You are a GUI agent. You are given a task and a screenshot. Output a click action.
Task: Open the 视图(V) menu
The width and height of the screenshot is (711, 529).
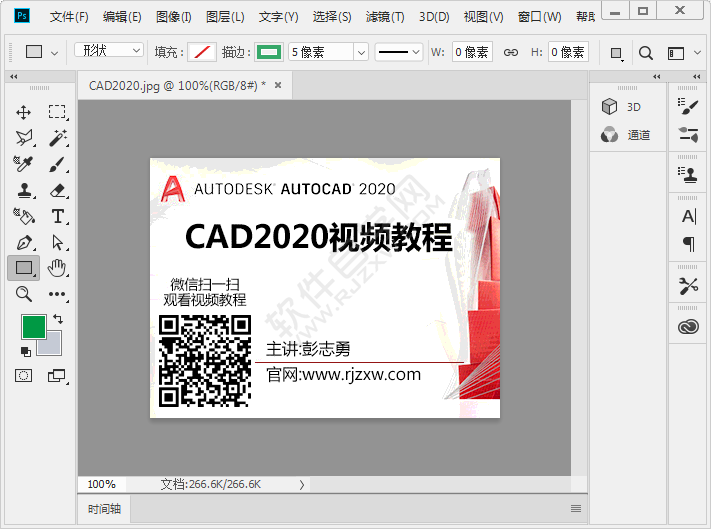(483, 17)
